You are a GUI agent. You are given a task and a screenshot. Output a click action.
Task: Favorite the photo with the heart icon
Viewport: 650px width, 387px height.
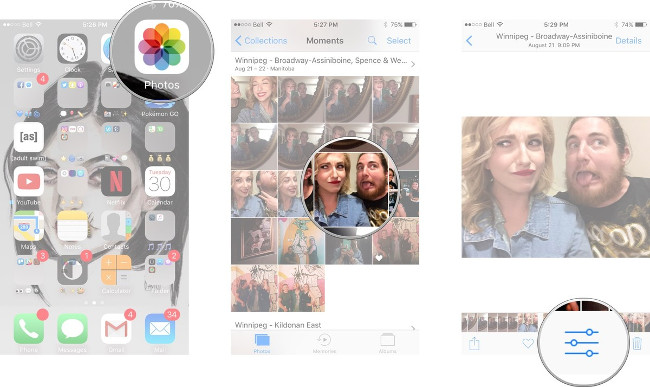528,343
